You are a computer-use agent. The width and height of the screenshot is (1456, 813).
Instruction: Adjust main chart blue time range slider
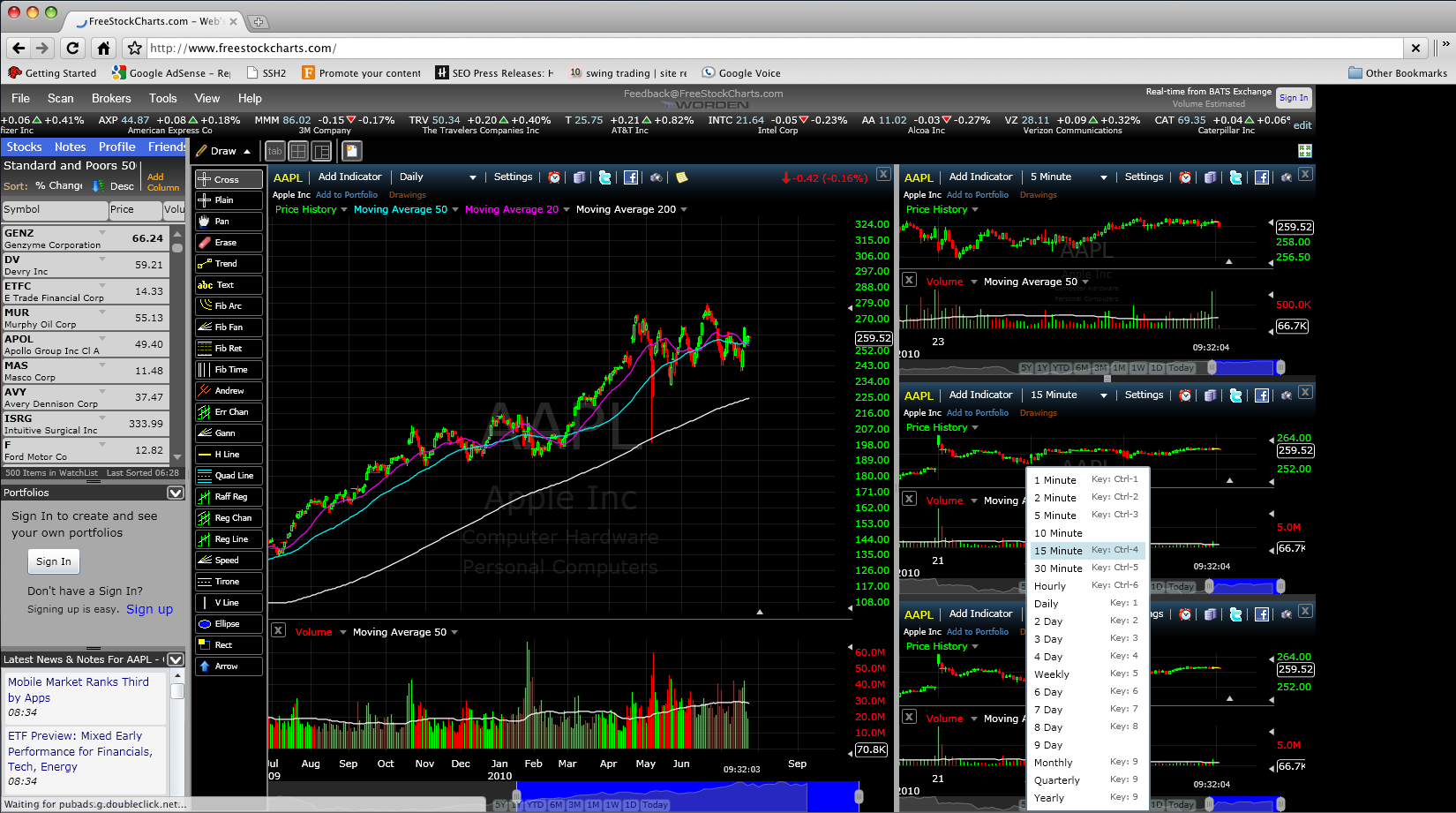click(x=688, y=796)
